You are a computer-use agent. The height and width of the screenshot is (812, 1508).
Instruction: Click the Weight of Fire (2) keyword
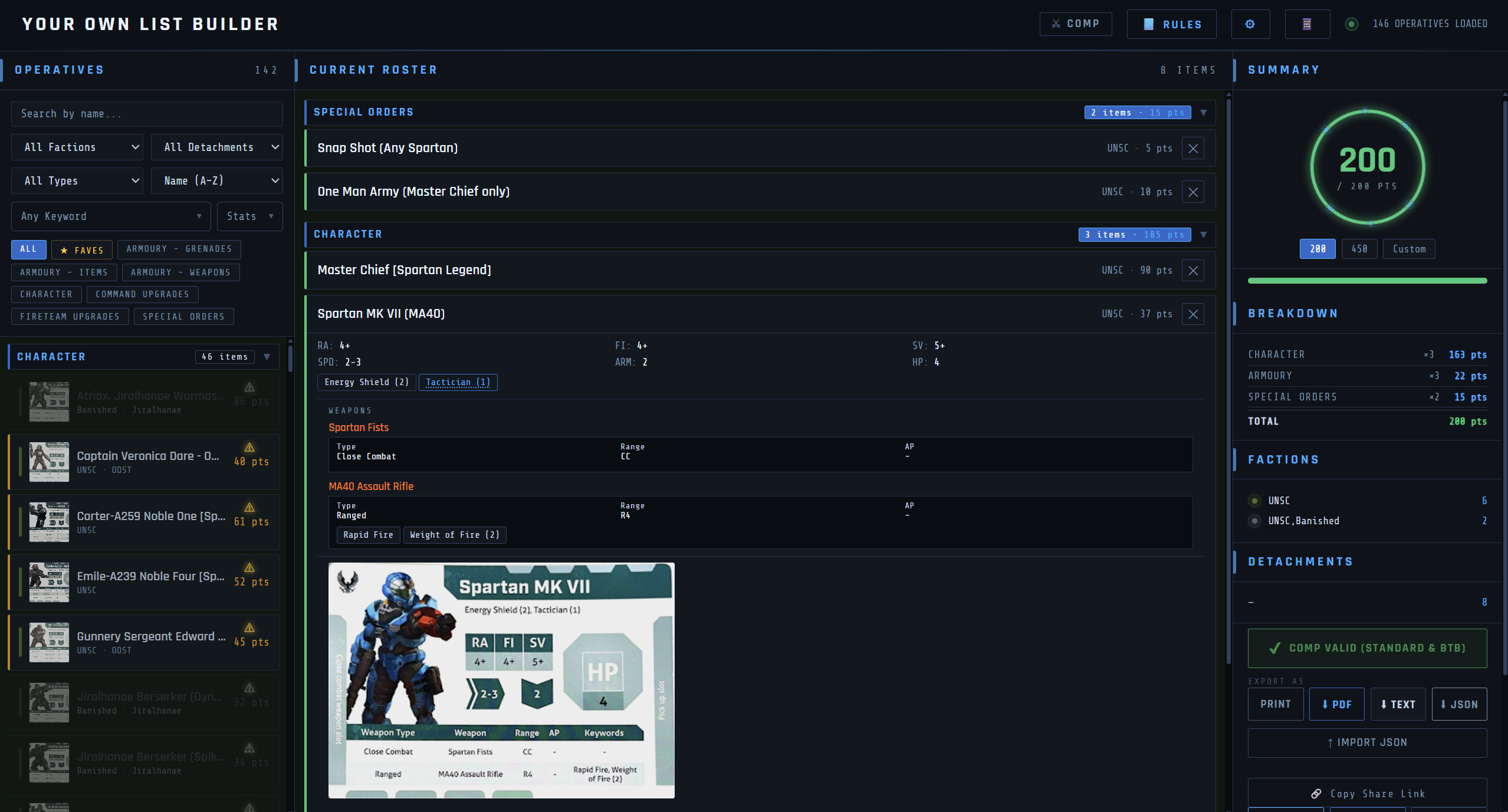[455, 535]
